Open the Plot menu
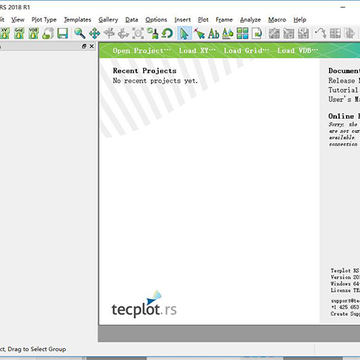The height and width of the screenshot is (360, 360). pyautogui.click(x=203, y=20)
